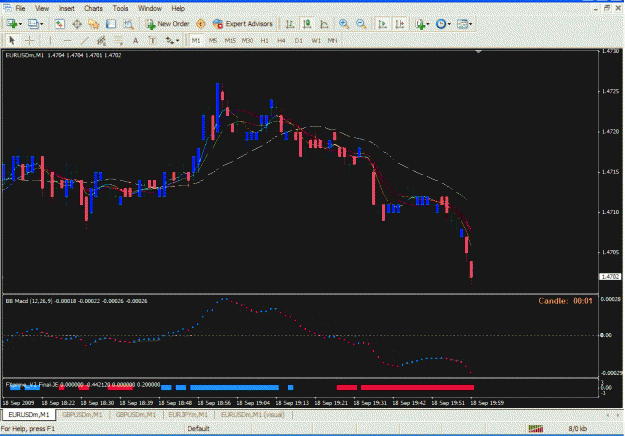Image resolution: width=625 pixels, height=436 pixels.
Task: Click the New Order button
Action: pyautogui.click(x=167, y=24)
